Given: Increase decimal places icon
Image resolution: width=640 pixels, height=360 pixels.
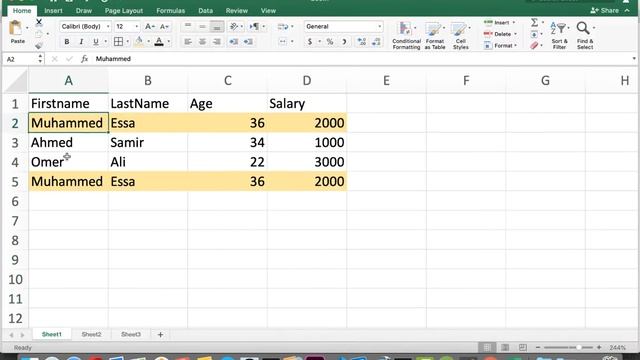Looking at the screenshot, I should coord(362,42).
